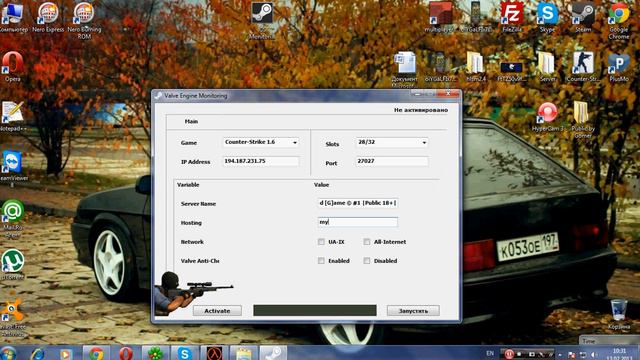The image size is (640, 360).
Task: Click the taskbar clock showing 10:31
Action: coord(620,354)
